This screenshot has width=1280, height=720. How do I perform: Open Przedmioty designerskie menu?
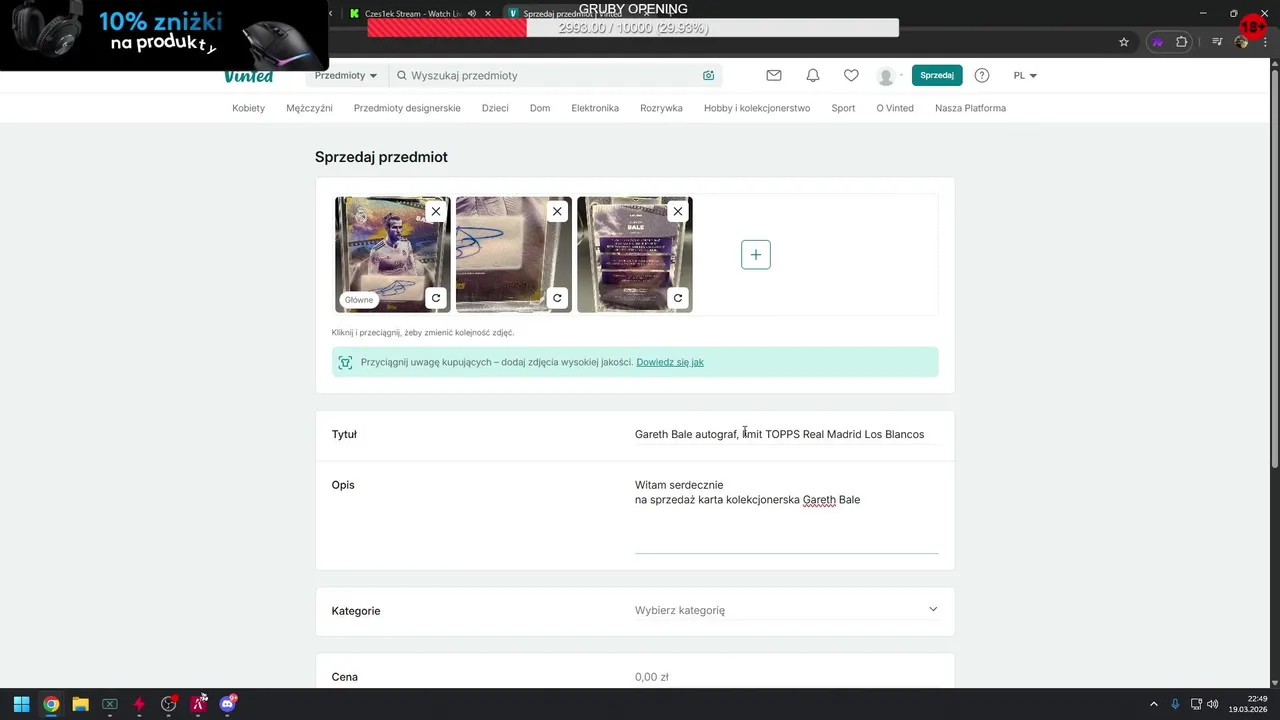point(407,108)
